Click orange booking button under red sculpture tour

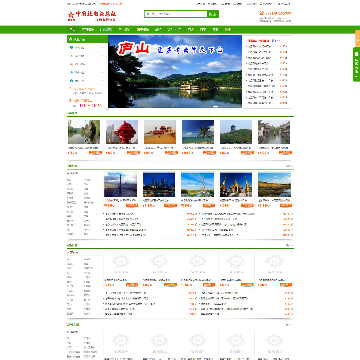133,153
